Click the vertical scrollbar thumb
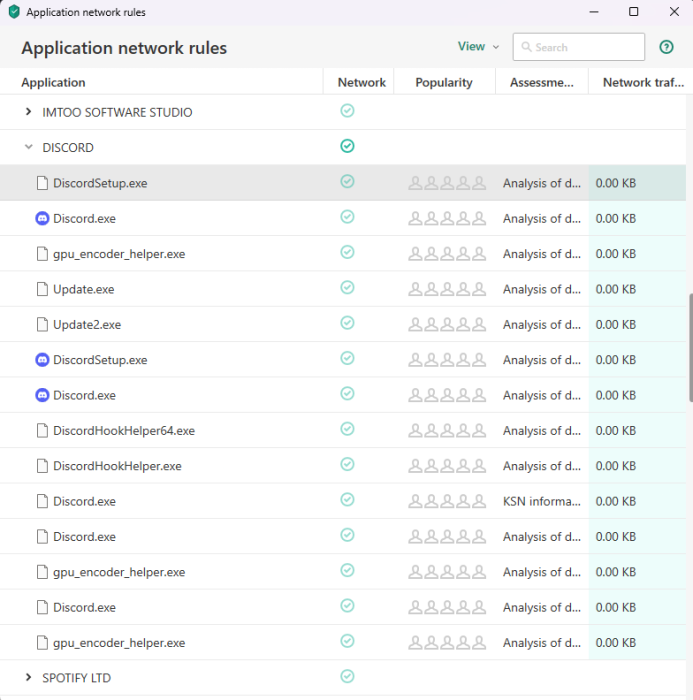693x700 pixels. point(690,348)
